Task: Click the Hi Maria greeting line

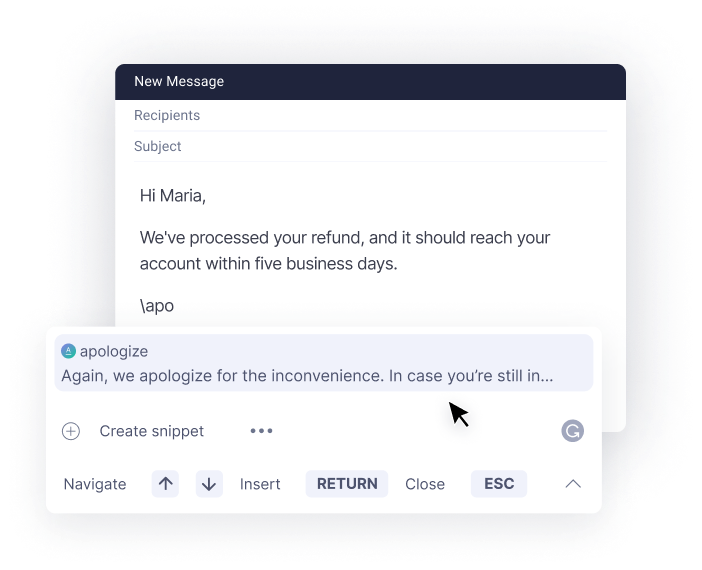Action: (x=173, y=196)
